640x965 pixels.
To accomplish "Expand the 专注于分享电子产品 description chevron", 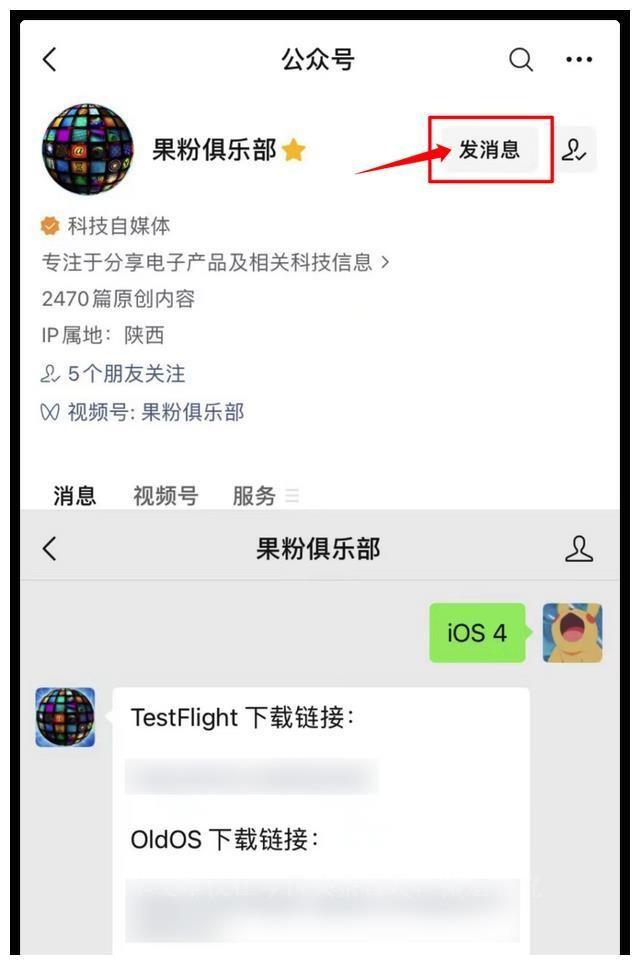I will tap(386, 262).
